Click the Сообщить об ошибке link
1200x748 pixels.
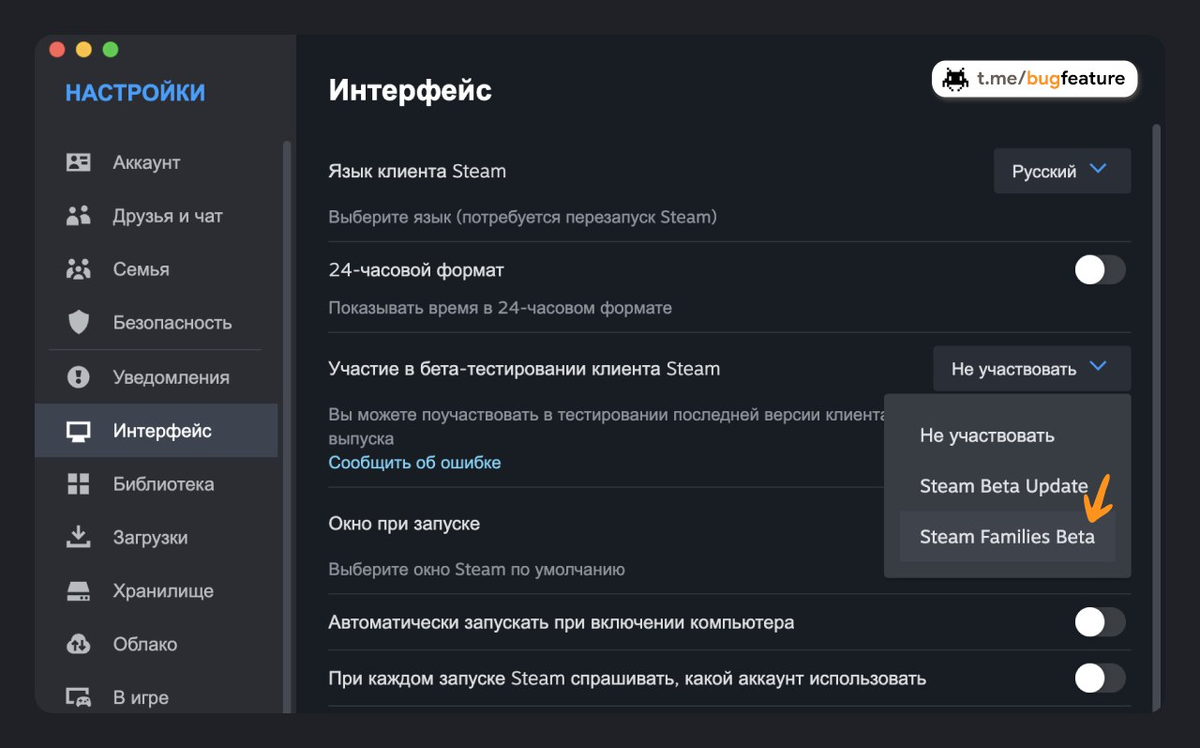[x=415, y=462]
